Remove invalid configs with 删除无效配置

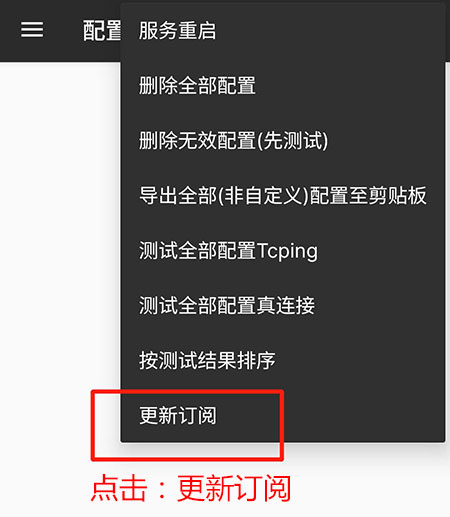click(283, 140)
